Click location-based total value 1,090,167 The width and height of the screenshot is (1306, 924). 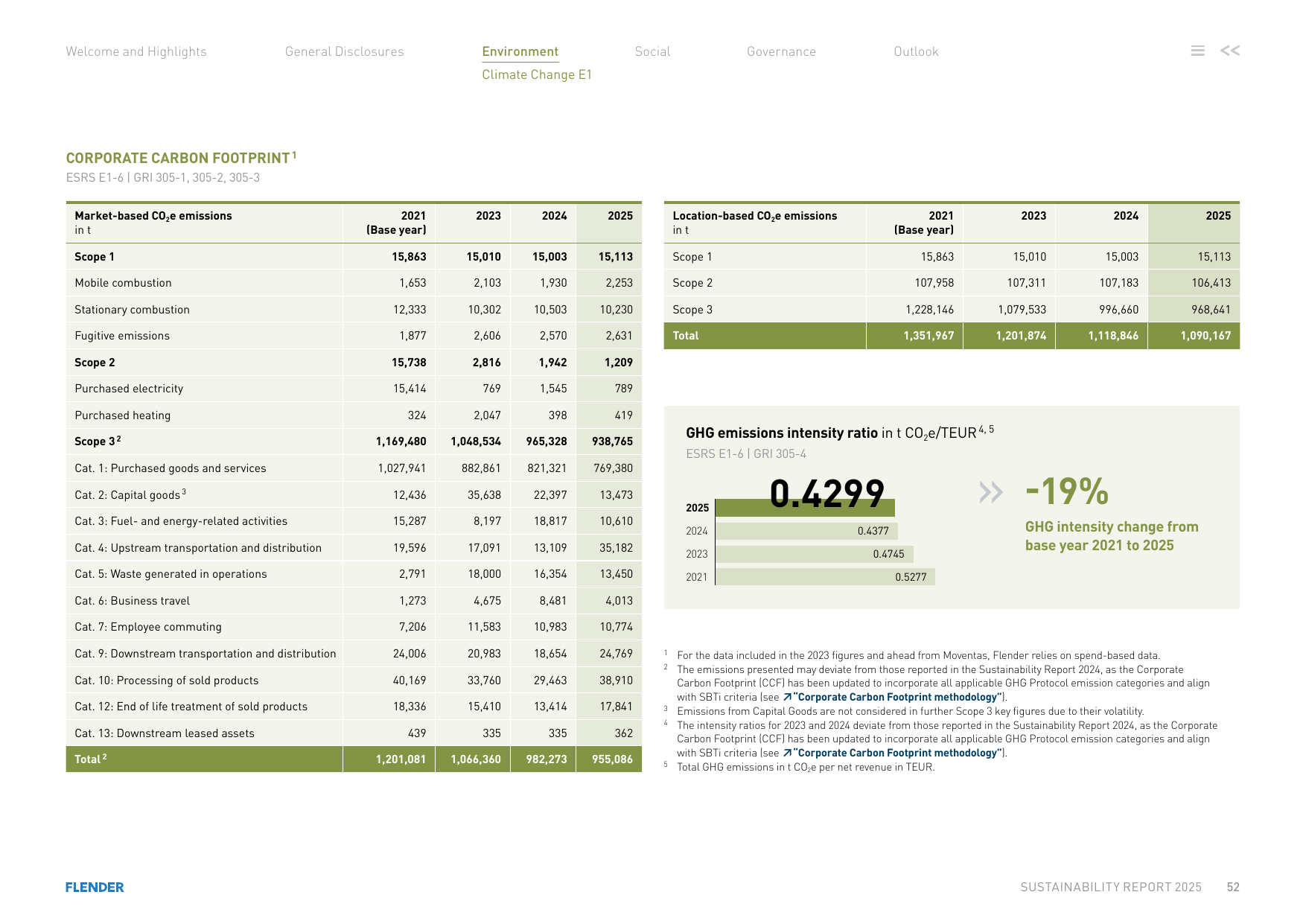click(x=1205, y=336)
